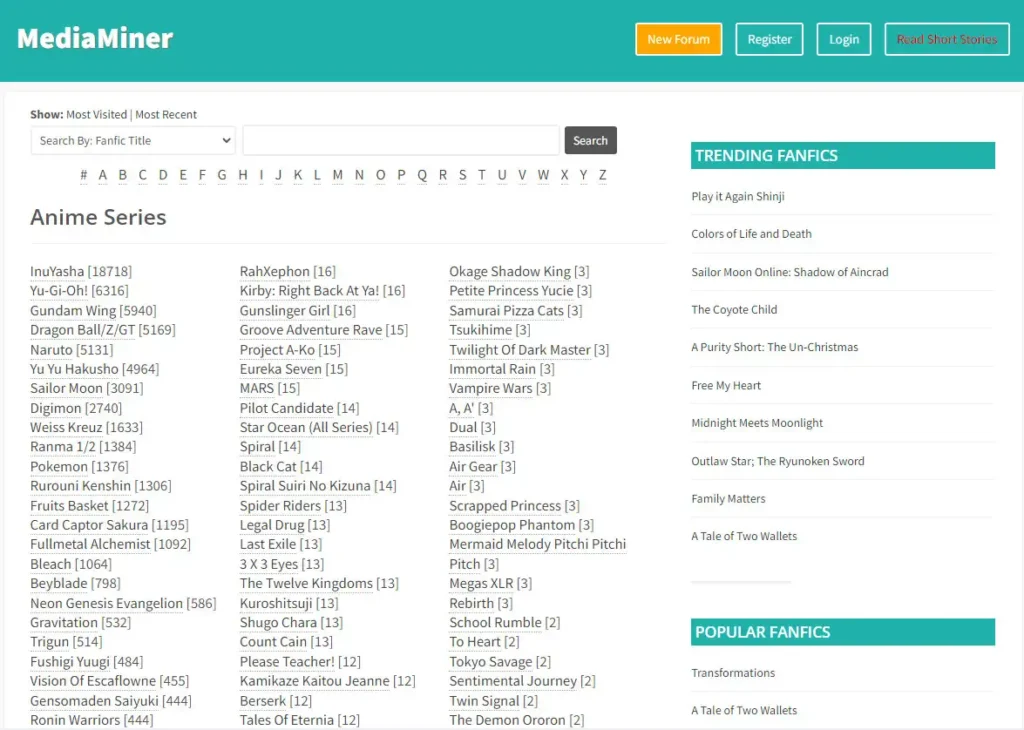The width and height of the screenshot is (1024, 730).
Task: Open the Naruto series link
Action: click(51, 350)
